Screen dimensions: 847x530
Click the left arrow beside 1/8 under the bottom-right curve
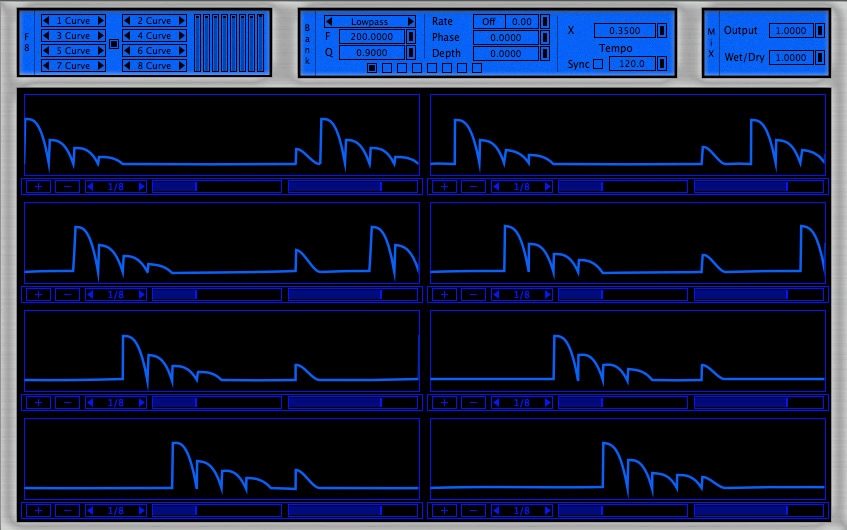coord(496,511)
